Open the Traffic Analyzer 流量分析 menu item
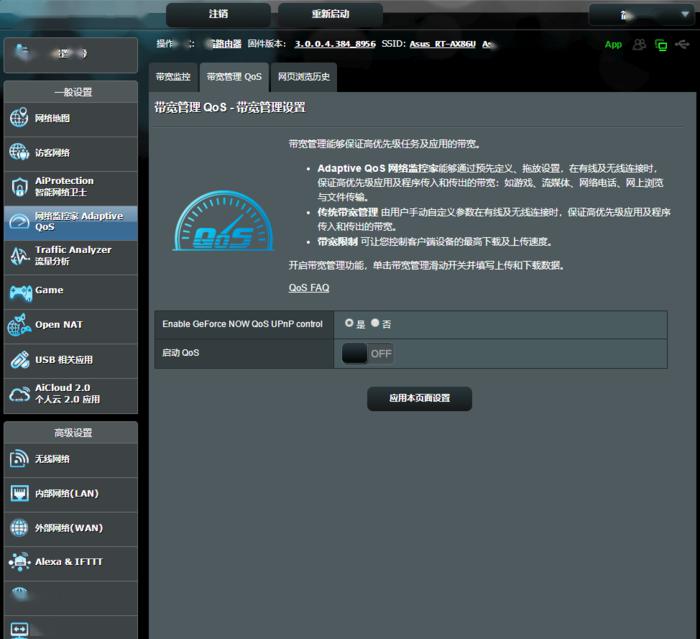This screenshot has width=700, height=639. coord(71,256)
